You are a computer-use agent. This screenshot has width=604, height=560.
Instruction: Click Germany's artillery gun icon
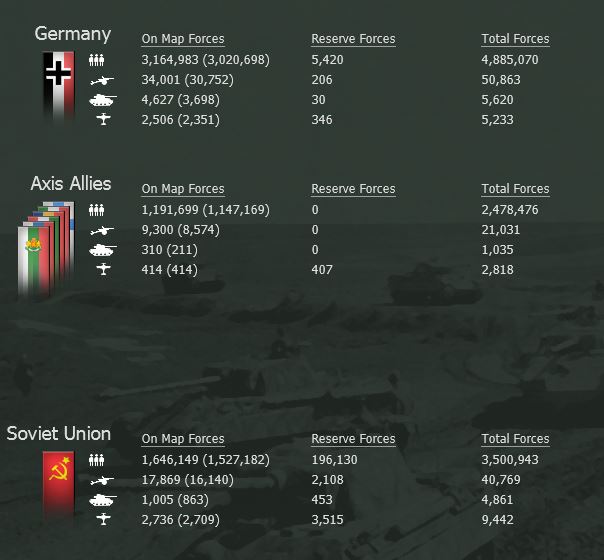(x=102, y=80)
